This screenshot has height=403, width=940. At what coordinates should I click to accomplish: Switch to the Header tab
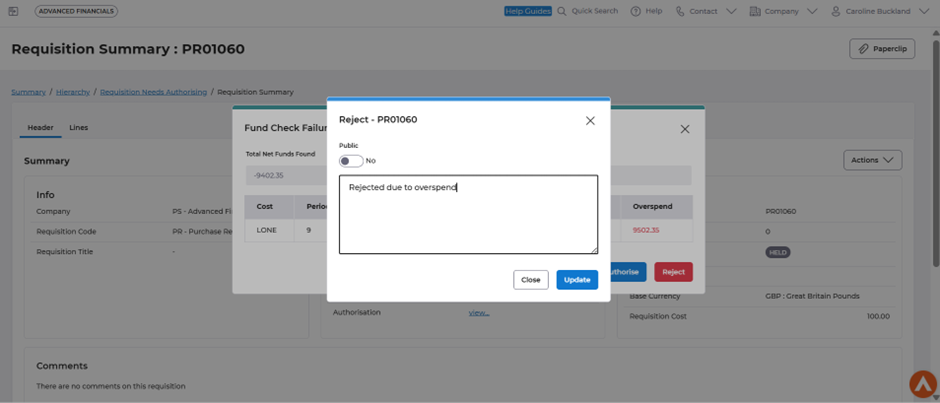point(40,127)
